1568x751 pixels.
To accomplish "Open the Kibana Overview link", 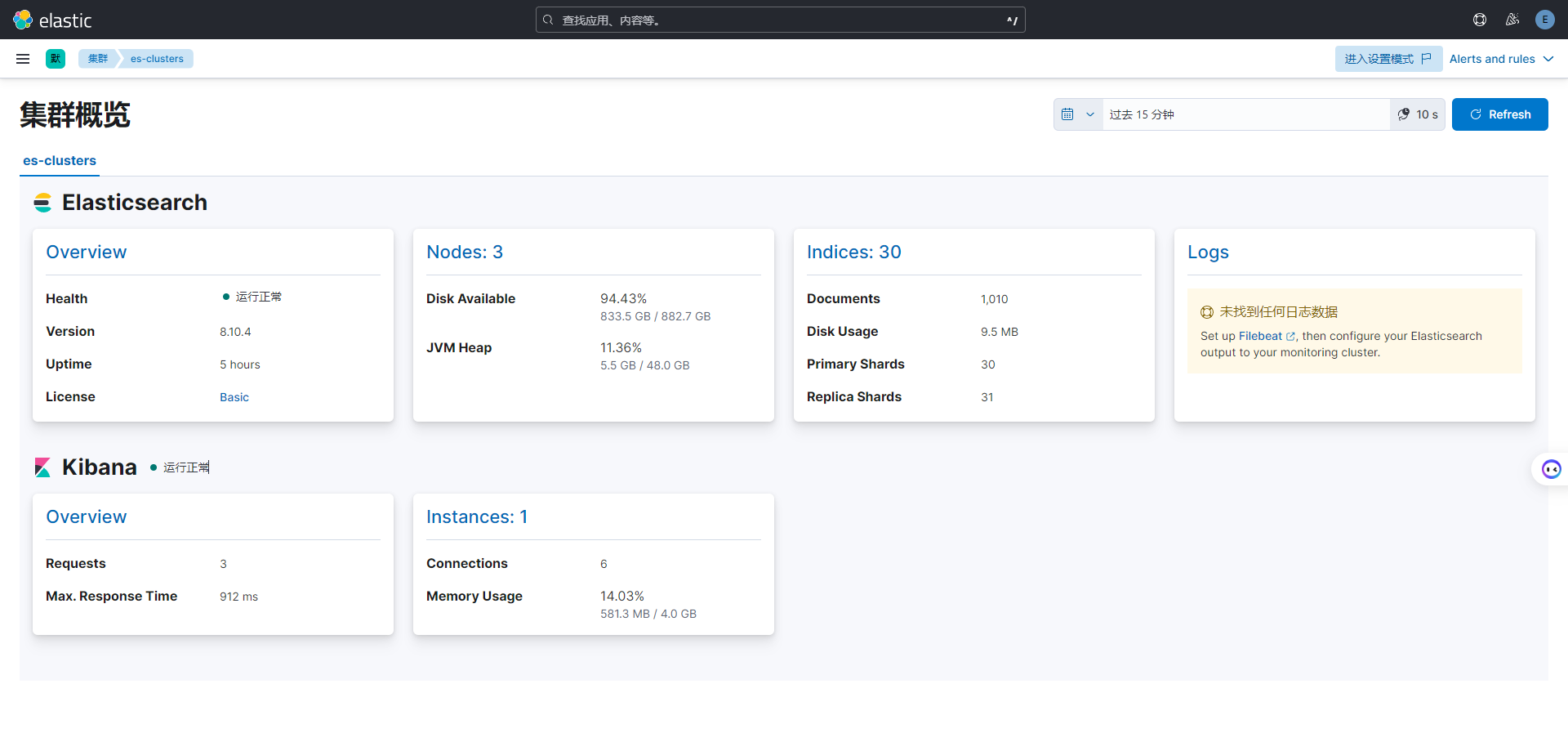I will (87, 517).
